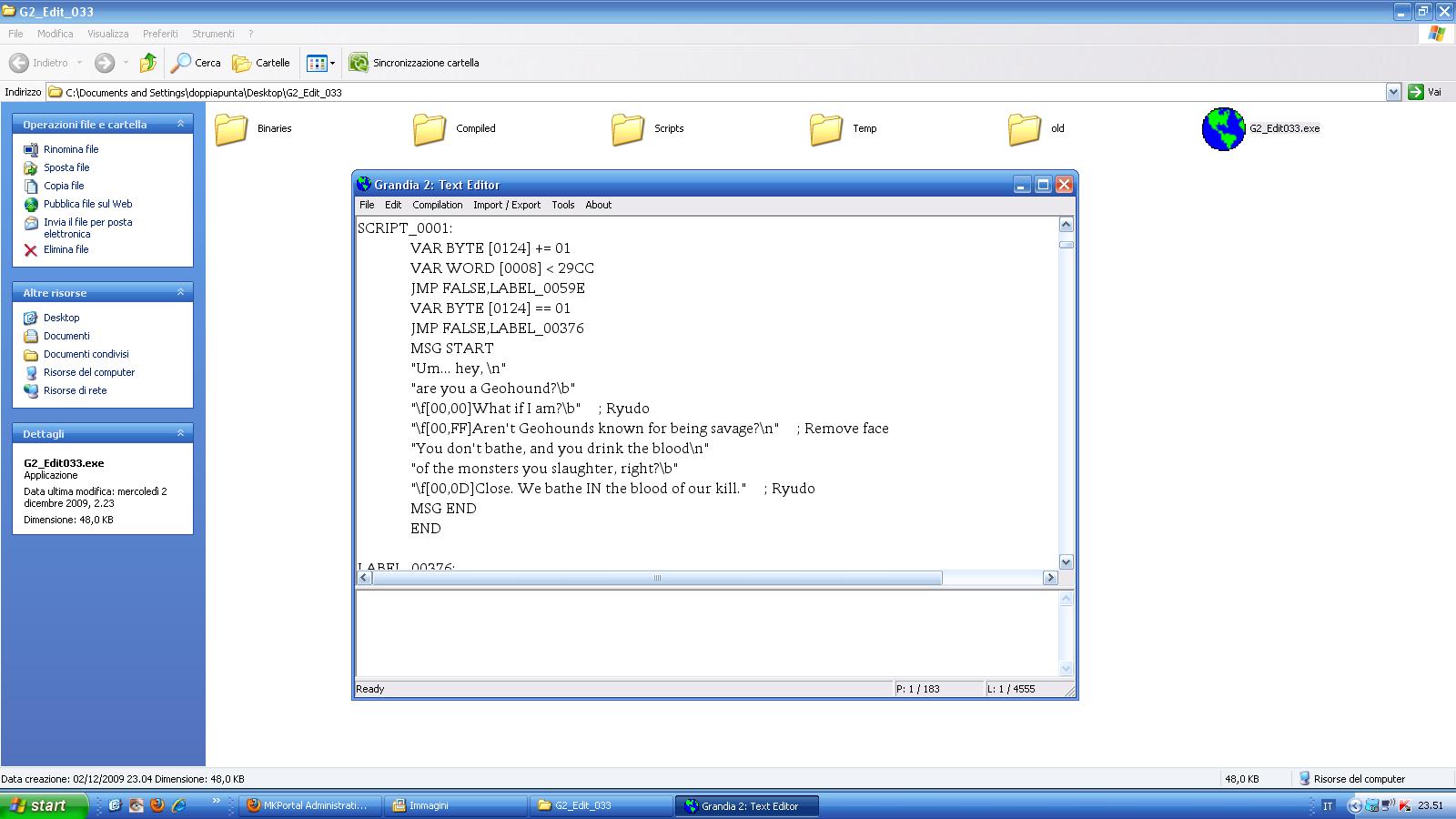This screenshot has height=819, width=1456.
Task: Click the SCRIPT_0001: label line
Action: tap(405, 228)
